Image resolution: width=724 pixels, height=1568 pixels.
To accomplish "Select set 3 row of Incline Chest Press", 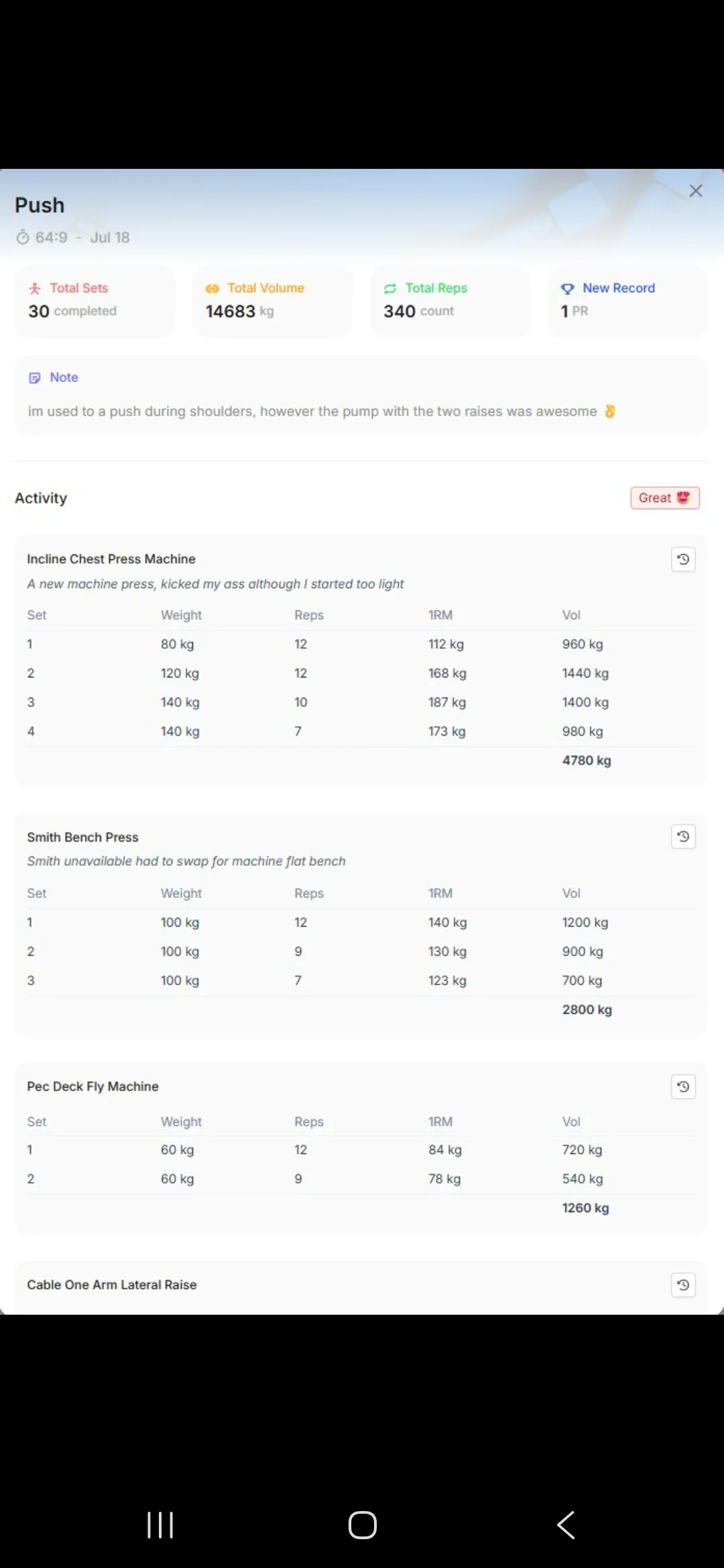I will pyautogui.click(x=361, y=702).
